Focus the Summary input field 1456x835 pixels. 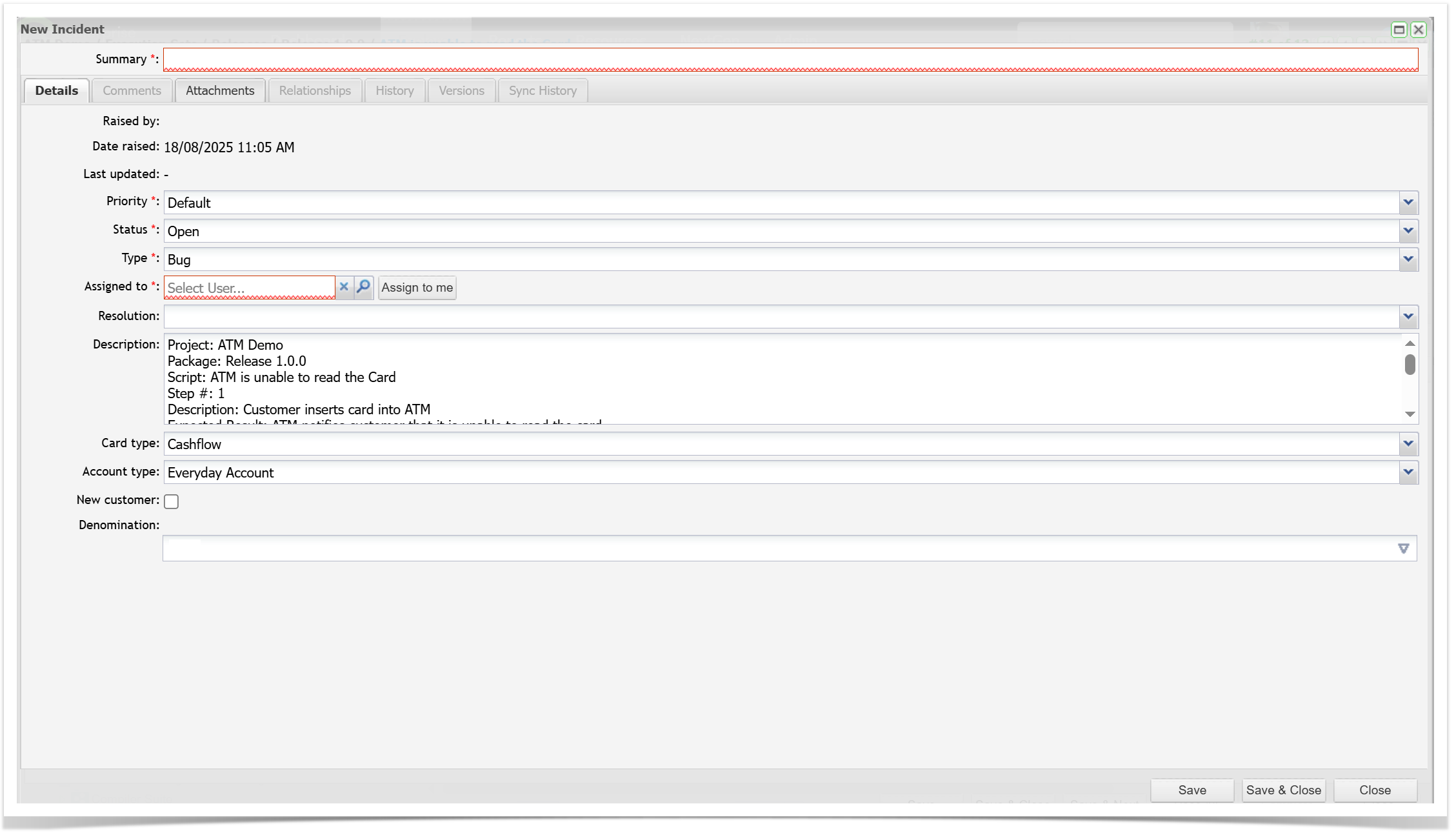(790, 59)
